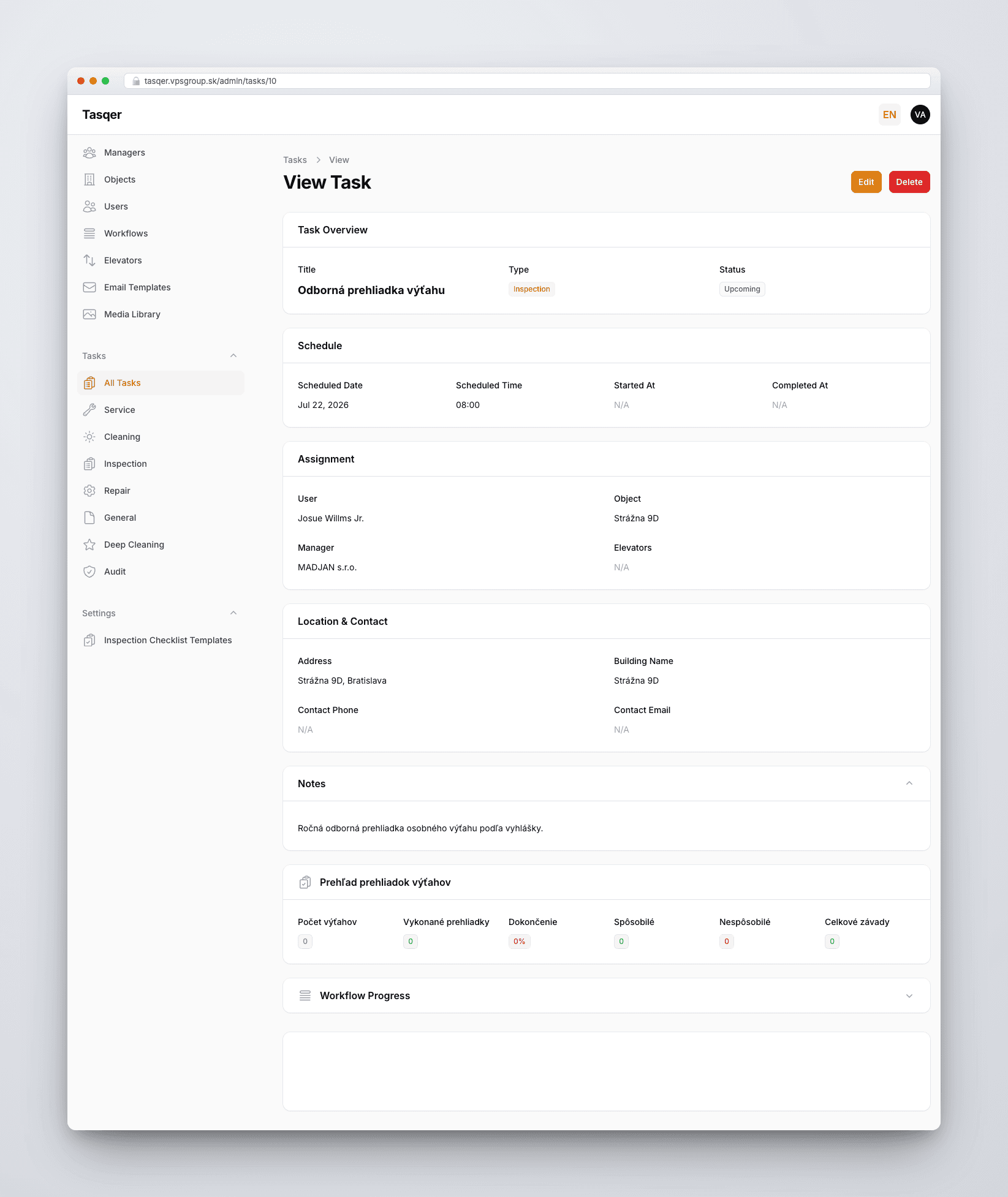Image resolution: width=1008 pixels, height=1197 pixels.
Task: Open the Managers people icon
Action: (x=89, y=153)
